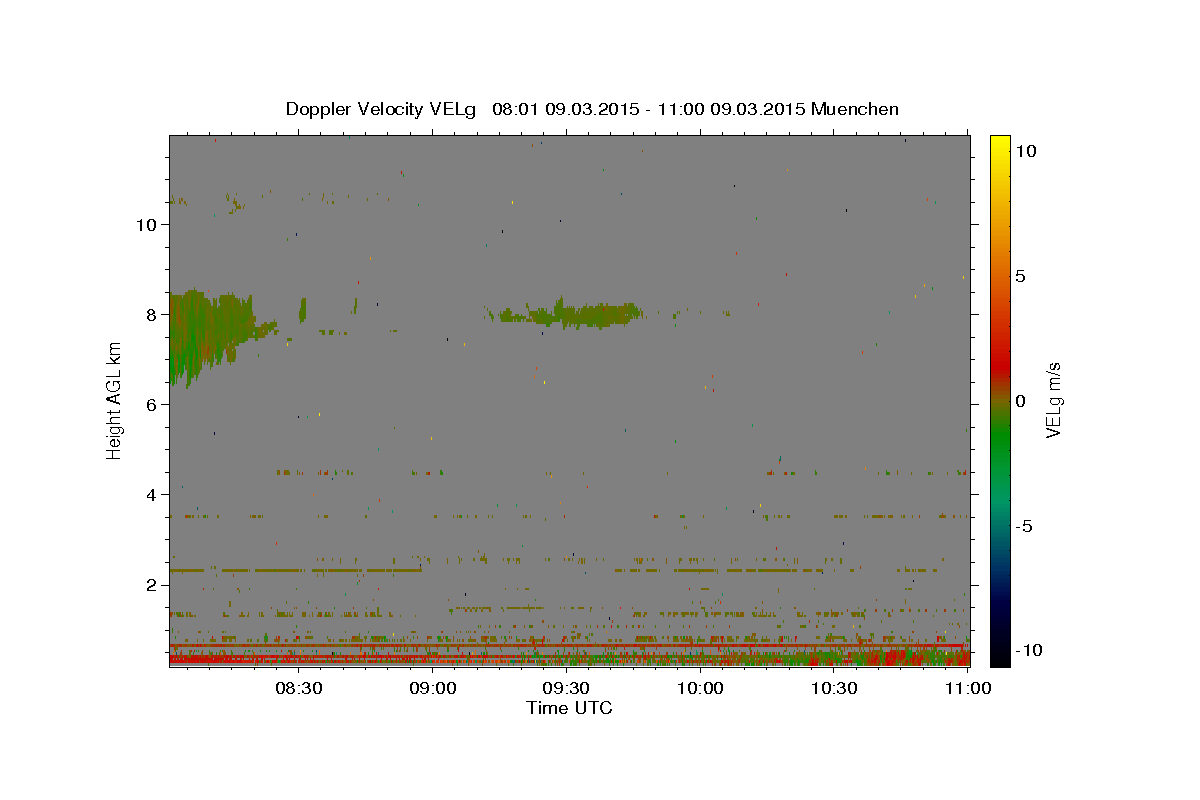
Task: Click the 09:30 time tick label
Action: [x=566, y=688]
